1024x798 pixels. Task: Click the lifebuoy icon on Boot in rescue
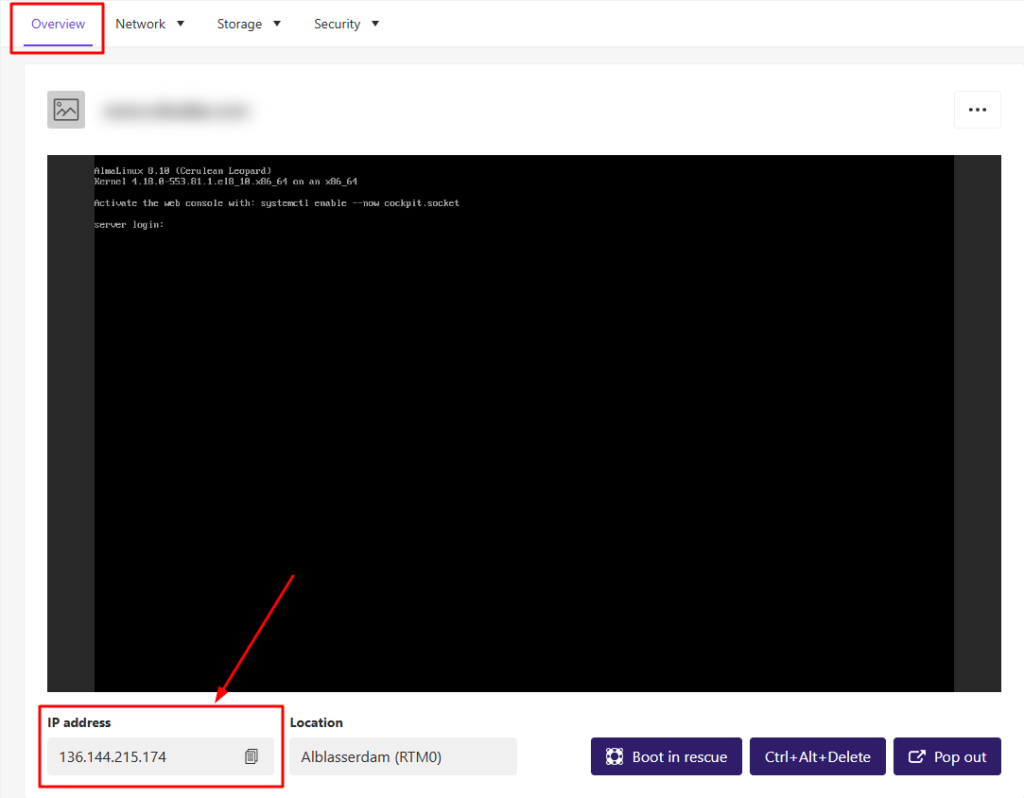(614, 757)
